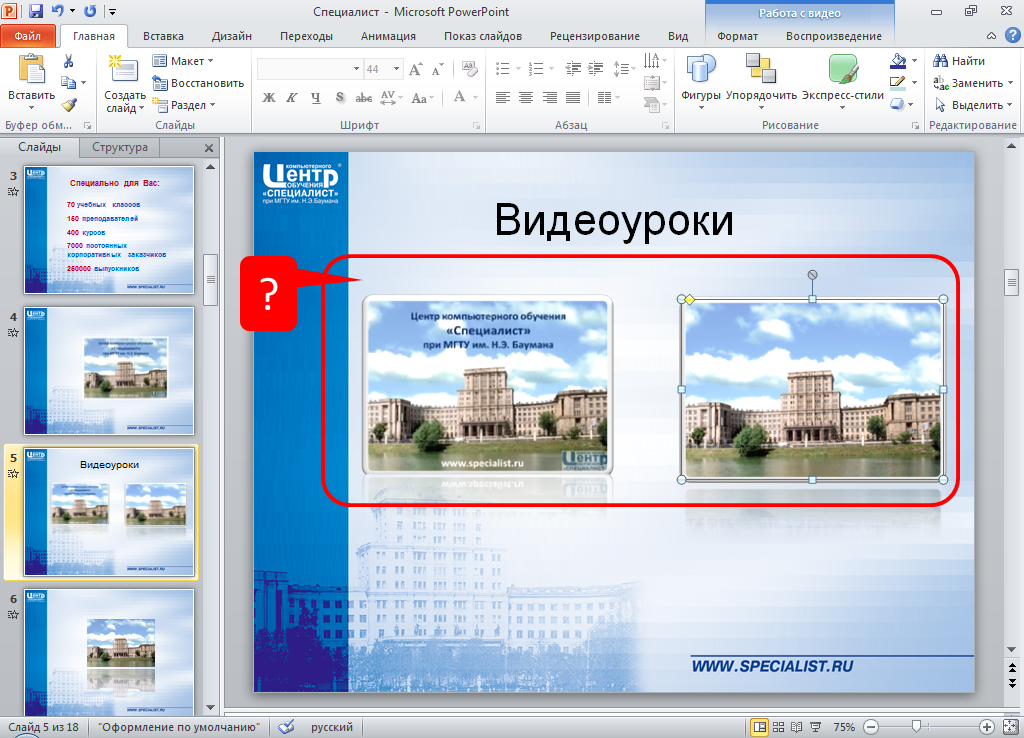Viewport: 1024px width, 738px height.
Task: Click the Save icon in quick access toolbar
Action: click(36, 12)
